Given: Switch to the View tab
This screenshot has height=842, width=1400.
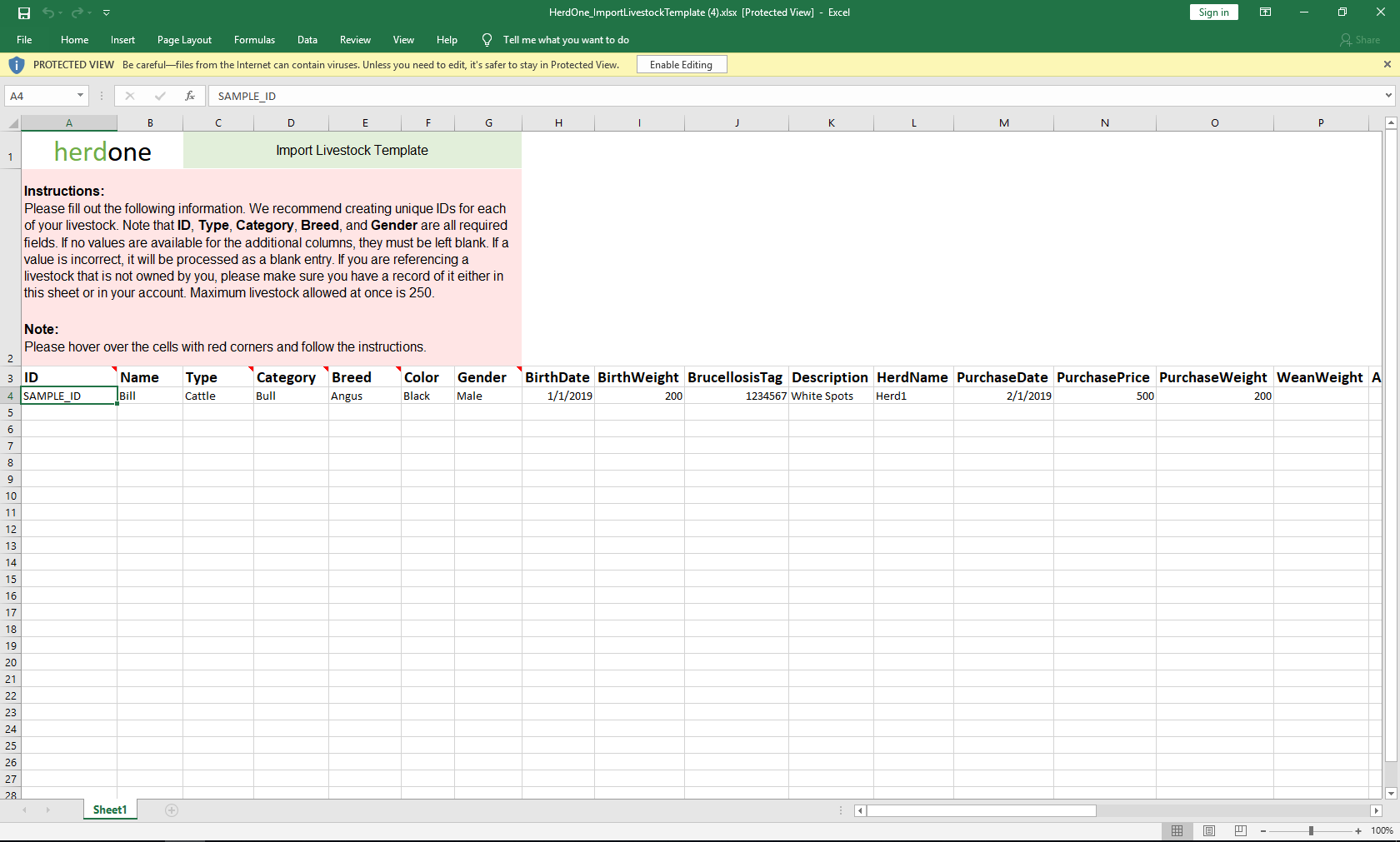Looking at the screenshot, I should coord(403,40).
